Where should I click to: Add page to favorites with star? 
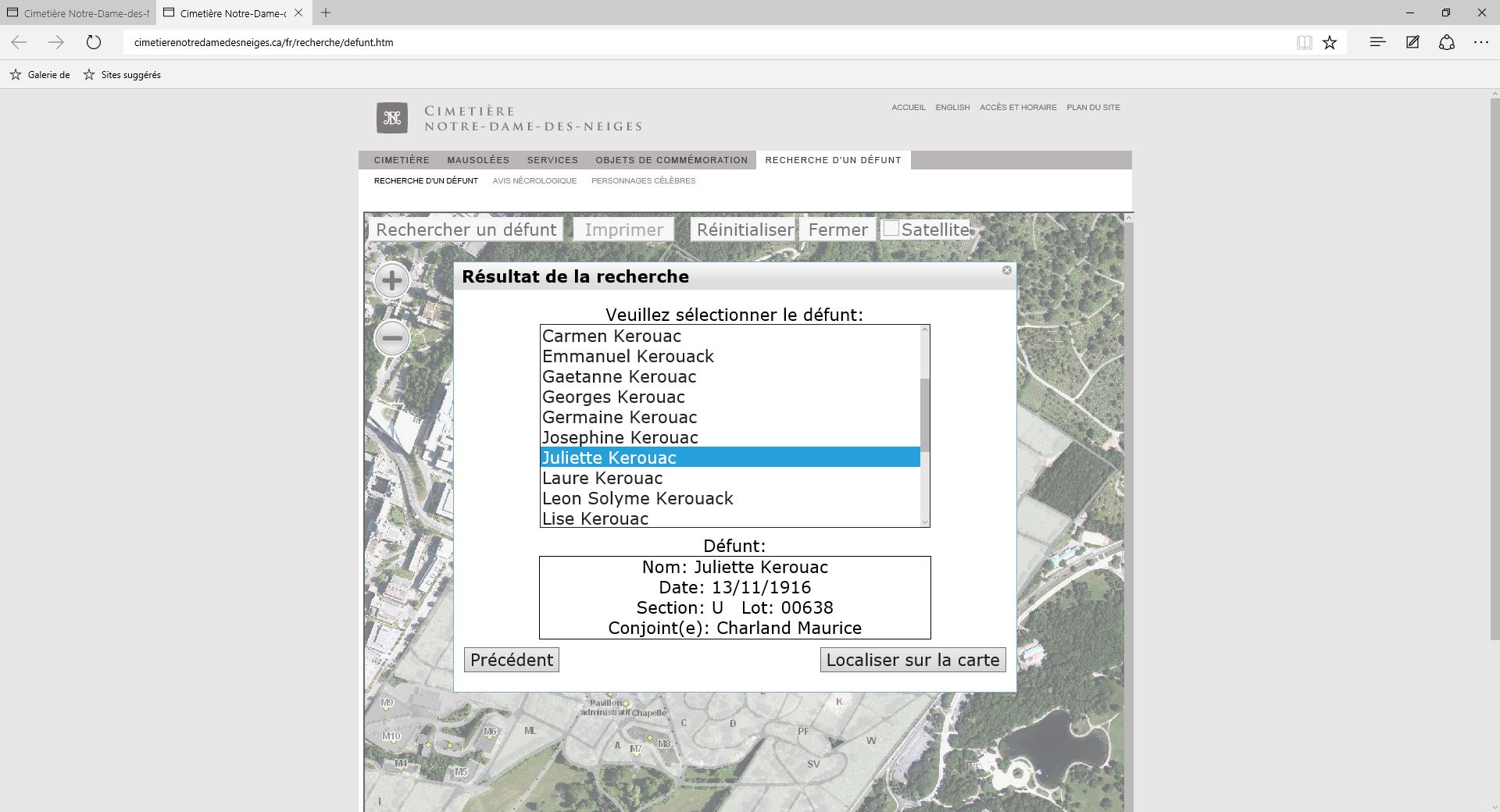[1330, 42]
